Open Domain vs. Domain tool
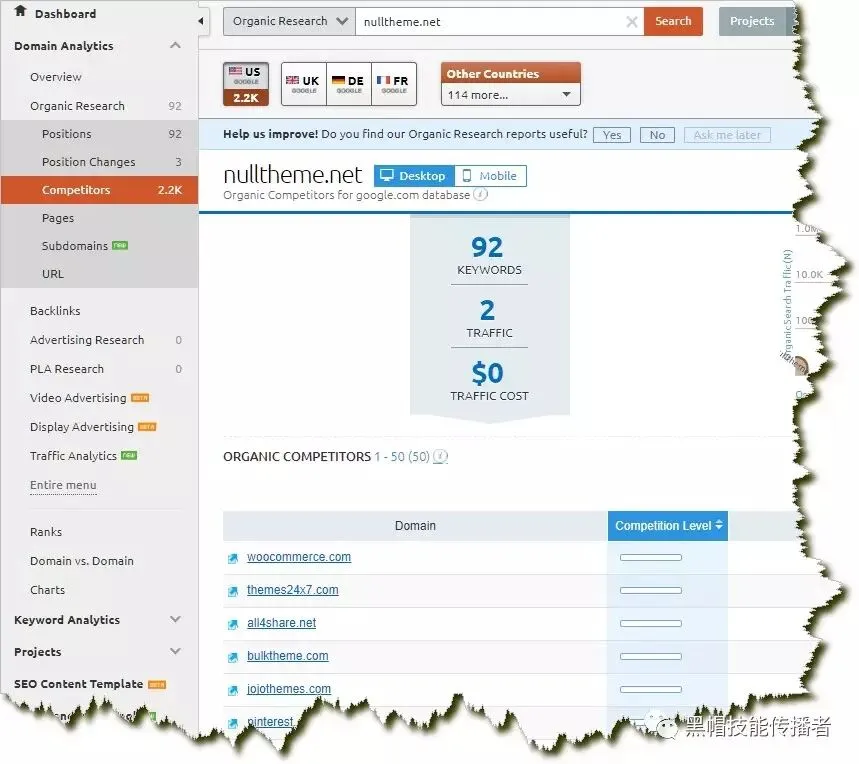859x764 pixels. point(82,561)
